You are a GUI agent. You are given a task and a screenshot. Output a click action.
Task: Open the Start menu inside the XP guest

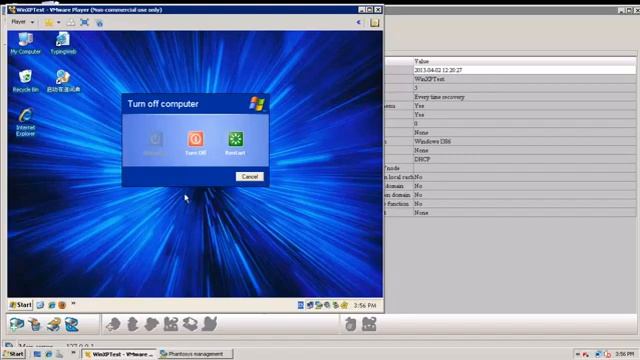tap(20, 305)
